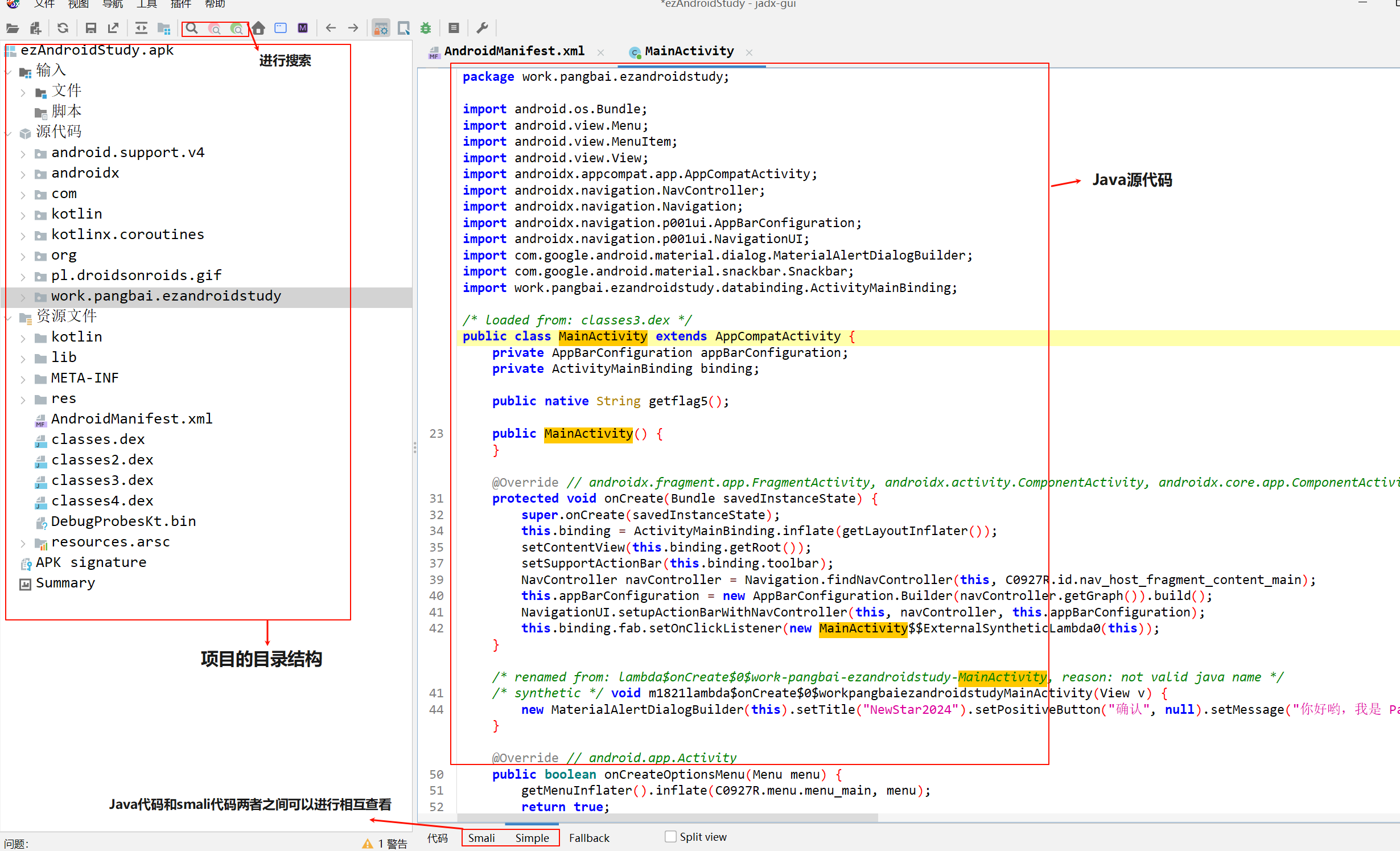
Task: Click the home icon in toolbar
Action: (x=259, y=28)
